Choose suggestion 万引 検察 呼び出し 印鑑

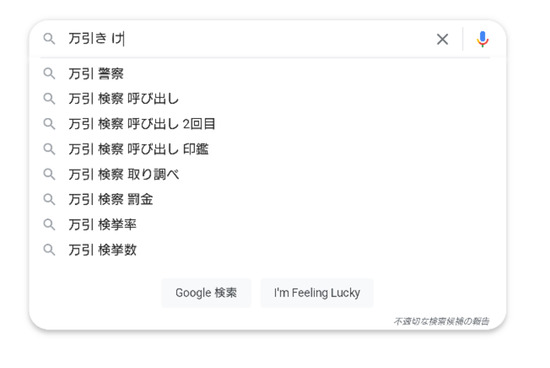coord(265,149)
